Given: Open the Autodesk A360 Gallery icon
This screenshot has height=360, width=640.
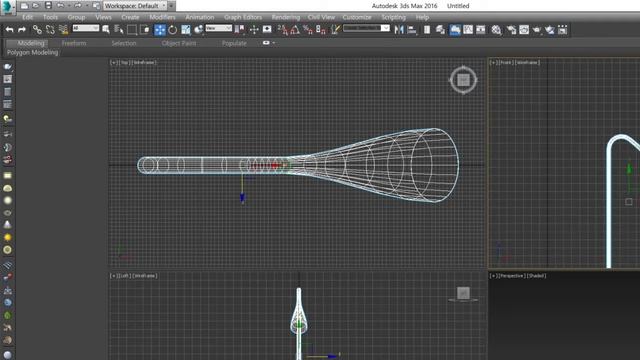Looking at the screenshot, I should [562, 29].
